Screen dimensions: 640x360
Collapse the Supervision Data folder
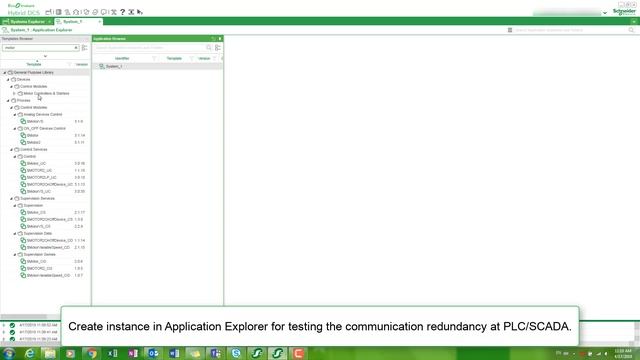click(x=15, y=233)
